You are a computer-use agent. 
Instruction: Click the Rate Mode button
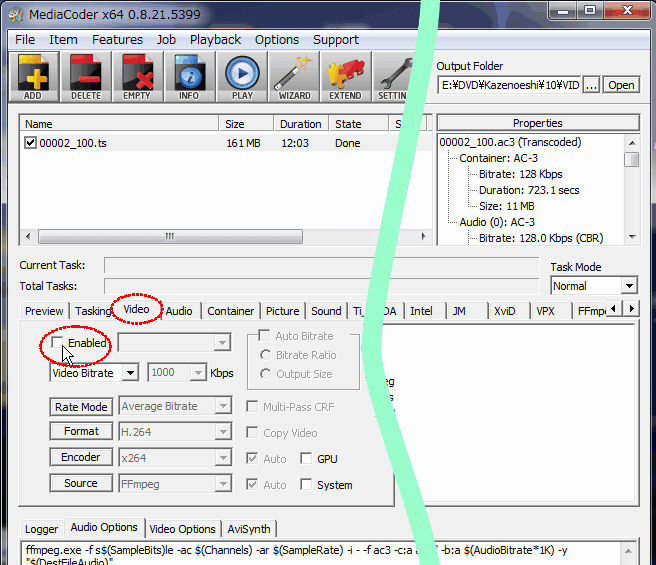coord(81,407)
